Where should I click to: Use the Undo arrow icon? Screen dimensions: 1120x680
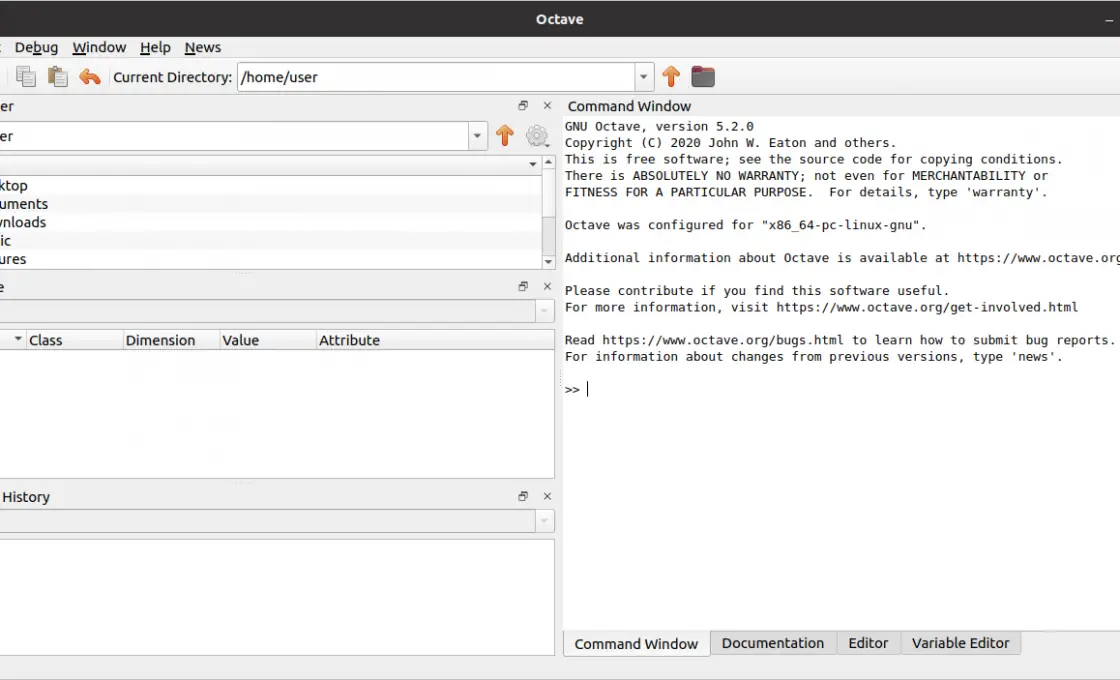(x=90, y=76)
